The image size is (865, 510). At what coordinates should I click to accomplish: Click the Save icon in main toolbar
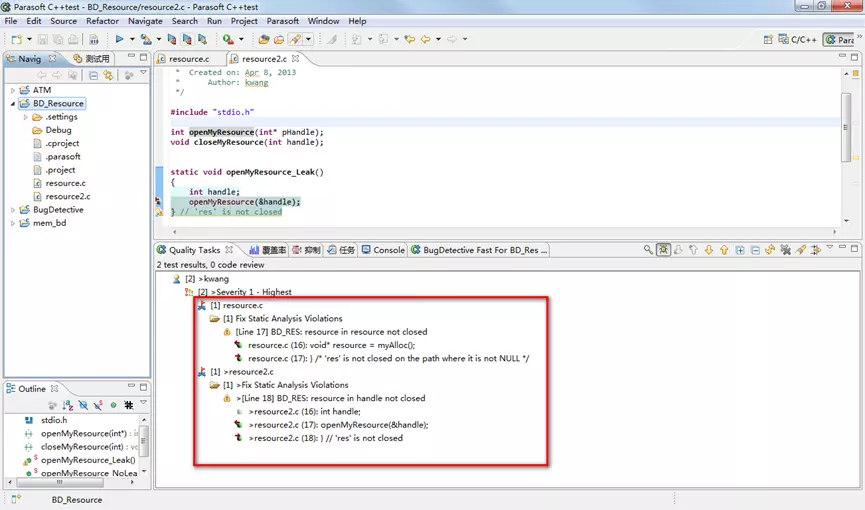(x=44, y=39)
